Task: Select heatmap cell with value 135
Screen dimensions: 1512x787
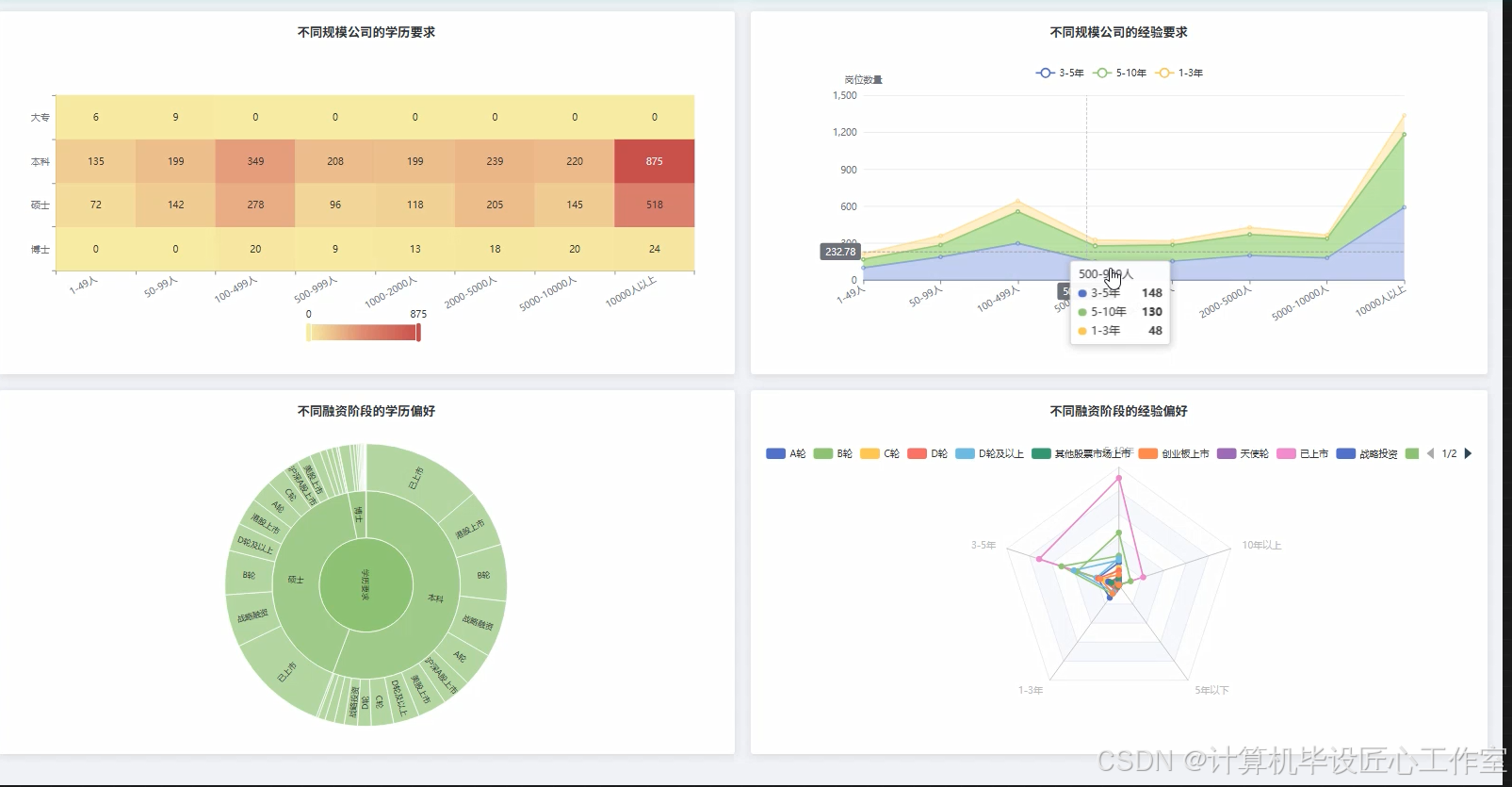Action: (x=96, y=161)
